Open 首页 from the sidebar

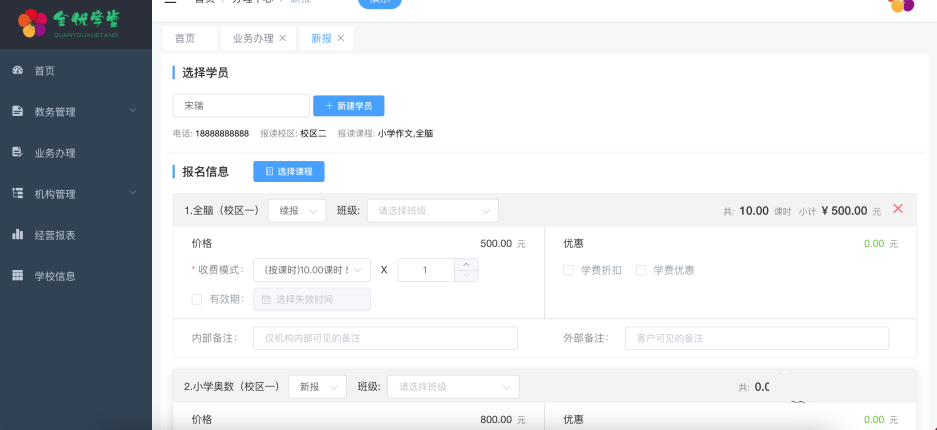[x=44, y=71]
